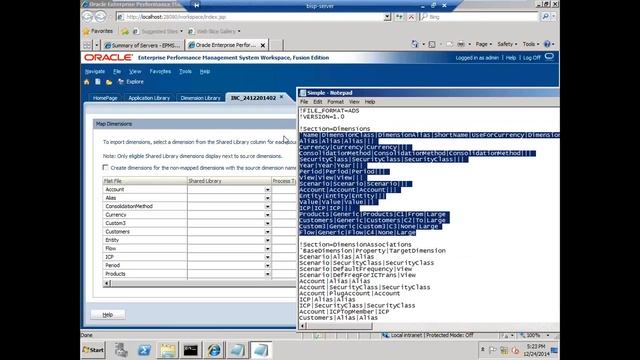This screenshot has width=640, height=360.
Task: Click the IE help question icon
Action: (x=547, y=44)
